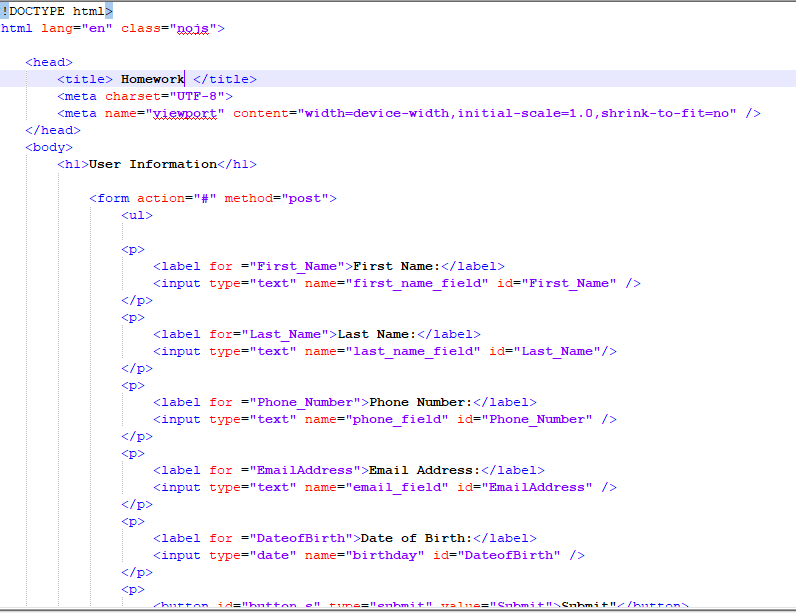
Task: Click the Date of Birth: label text
Action: [416, 538]
